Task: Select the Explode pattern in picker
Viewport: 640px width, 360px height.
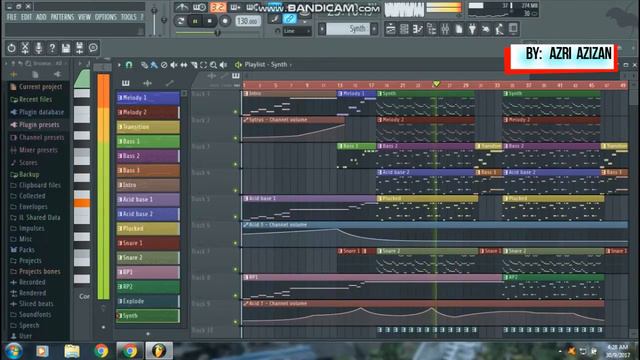Action: coord(148,301)
